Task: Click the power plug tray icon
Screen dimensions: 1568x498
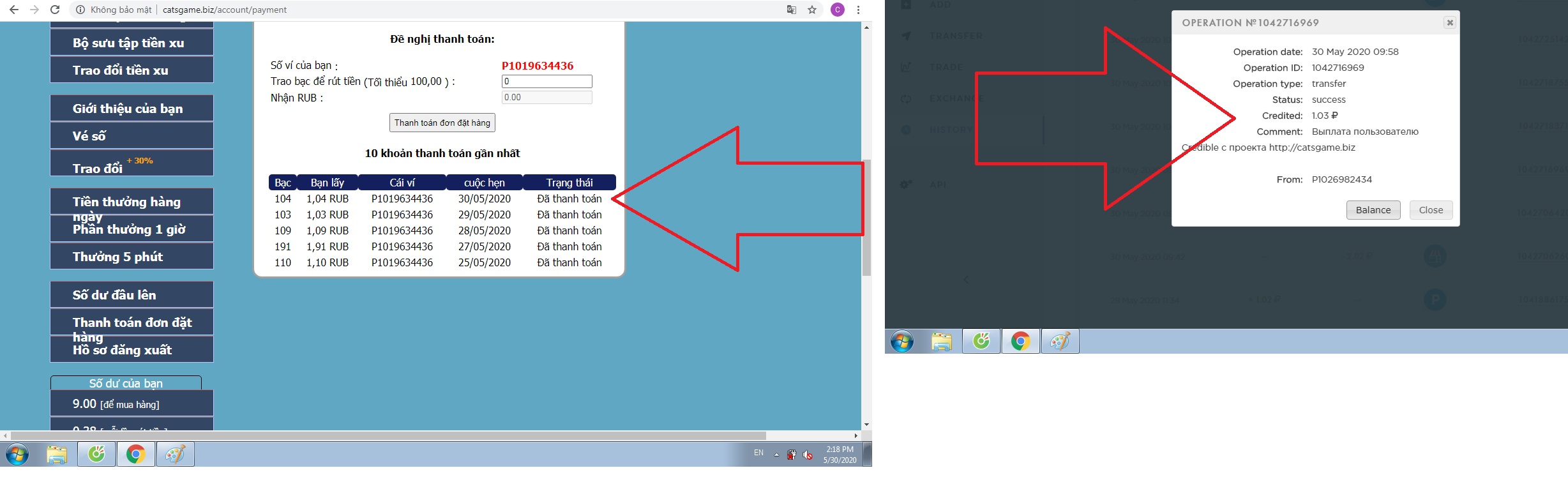Action: tap(792, 455)
